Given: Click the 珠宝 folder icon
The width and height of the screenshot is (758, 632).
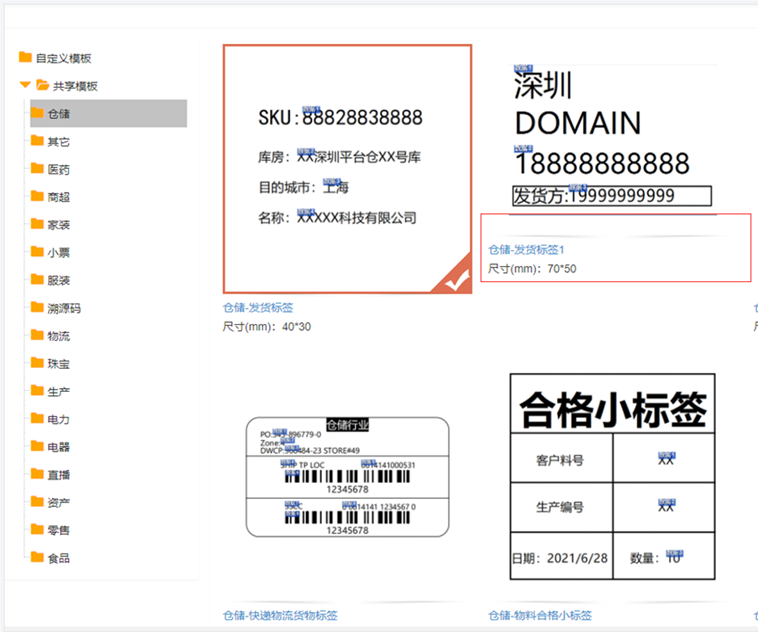Looking at the screenshot, I should (x=37, y=364).
